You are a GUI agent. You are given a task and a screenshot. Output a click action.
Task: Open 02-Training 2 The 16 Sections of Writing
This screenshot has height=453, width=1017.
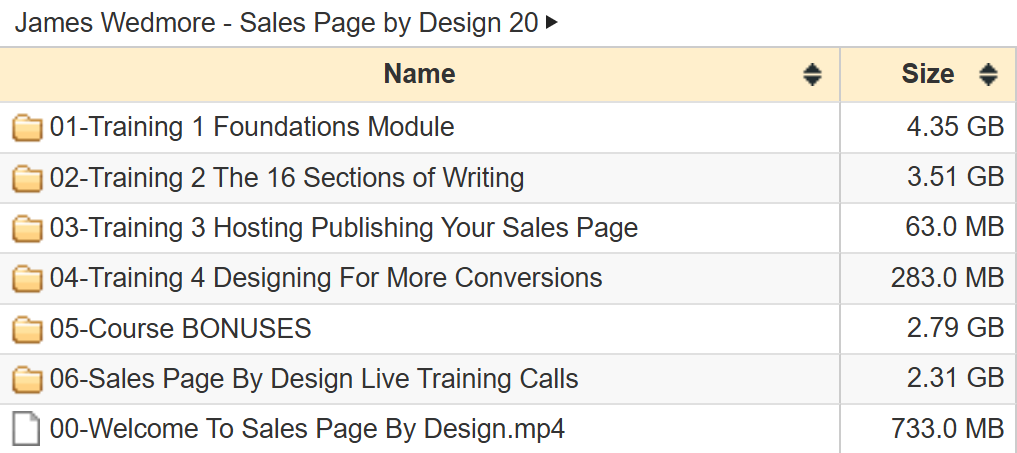pos(287,177)
